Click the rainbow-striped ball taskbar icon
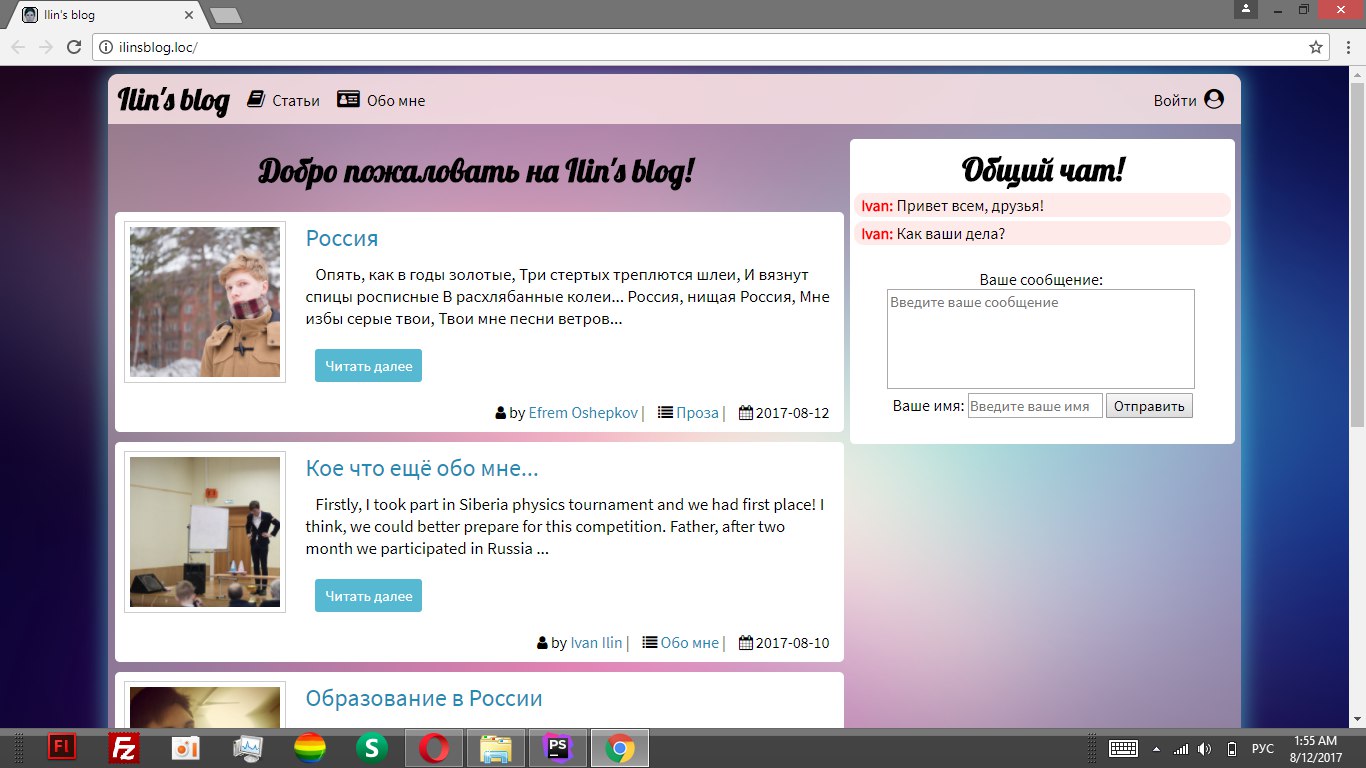 pos(310,748)
